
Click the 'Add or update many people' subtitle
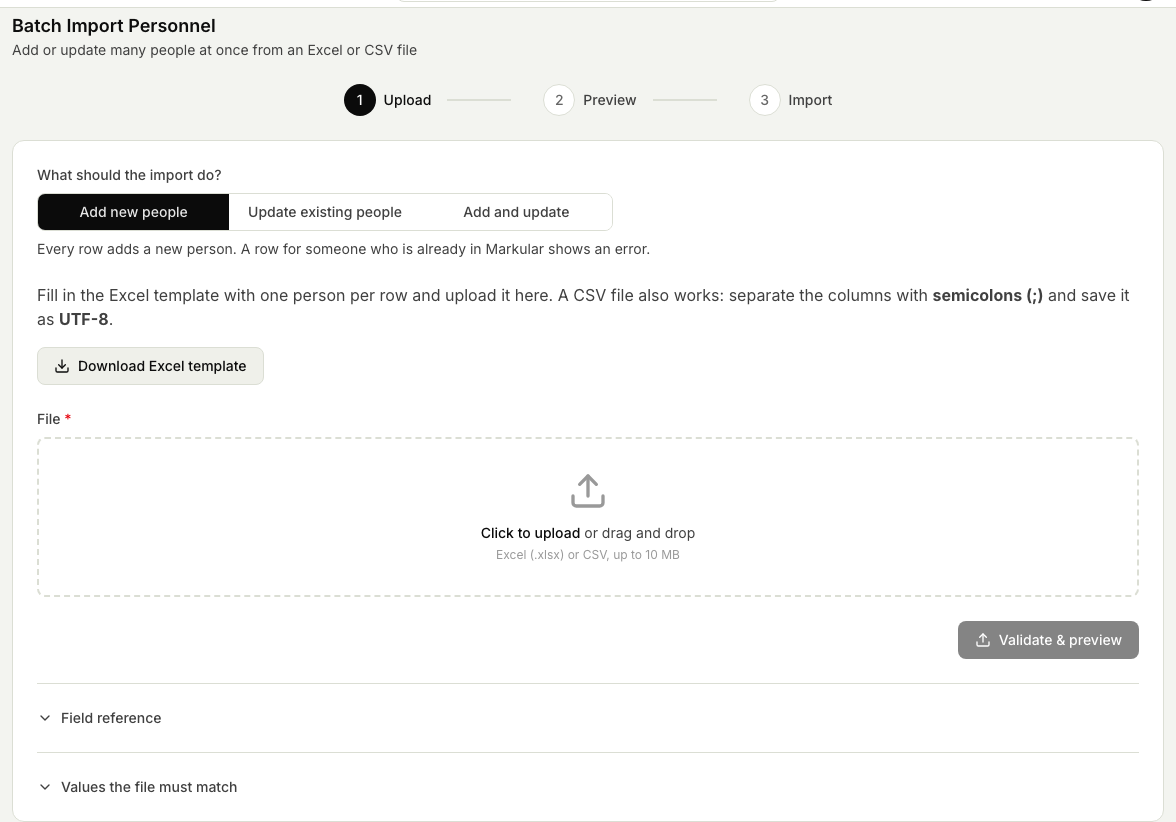pyautogui.click(x=214, y=50)
